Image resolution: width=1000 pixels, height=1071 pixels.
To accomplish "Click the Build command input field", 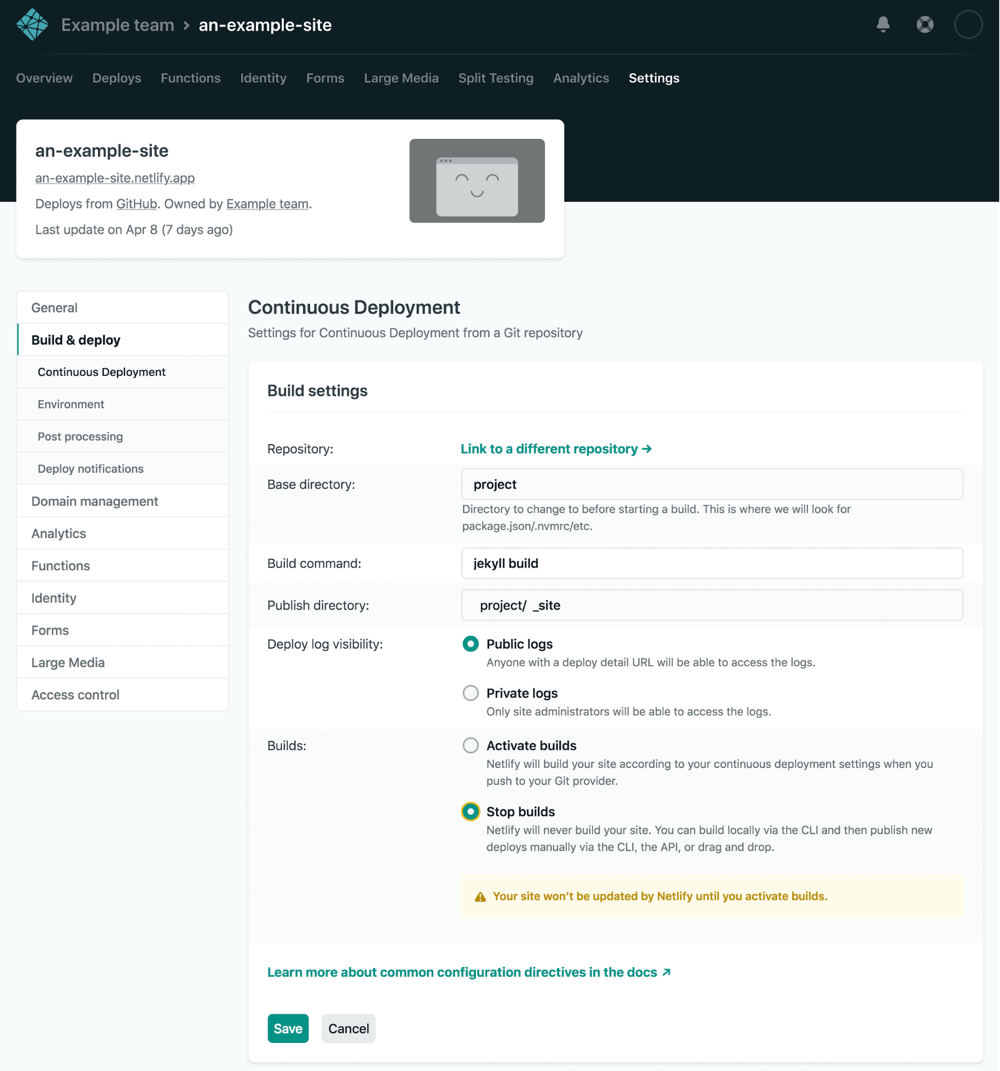I will (711, 563).
